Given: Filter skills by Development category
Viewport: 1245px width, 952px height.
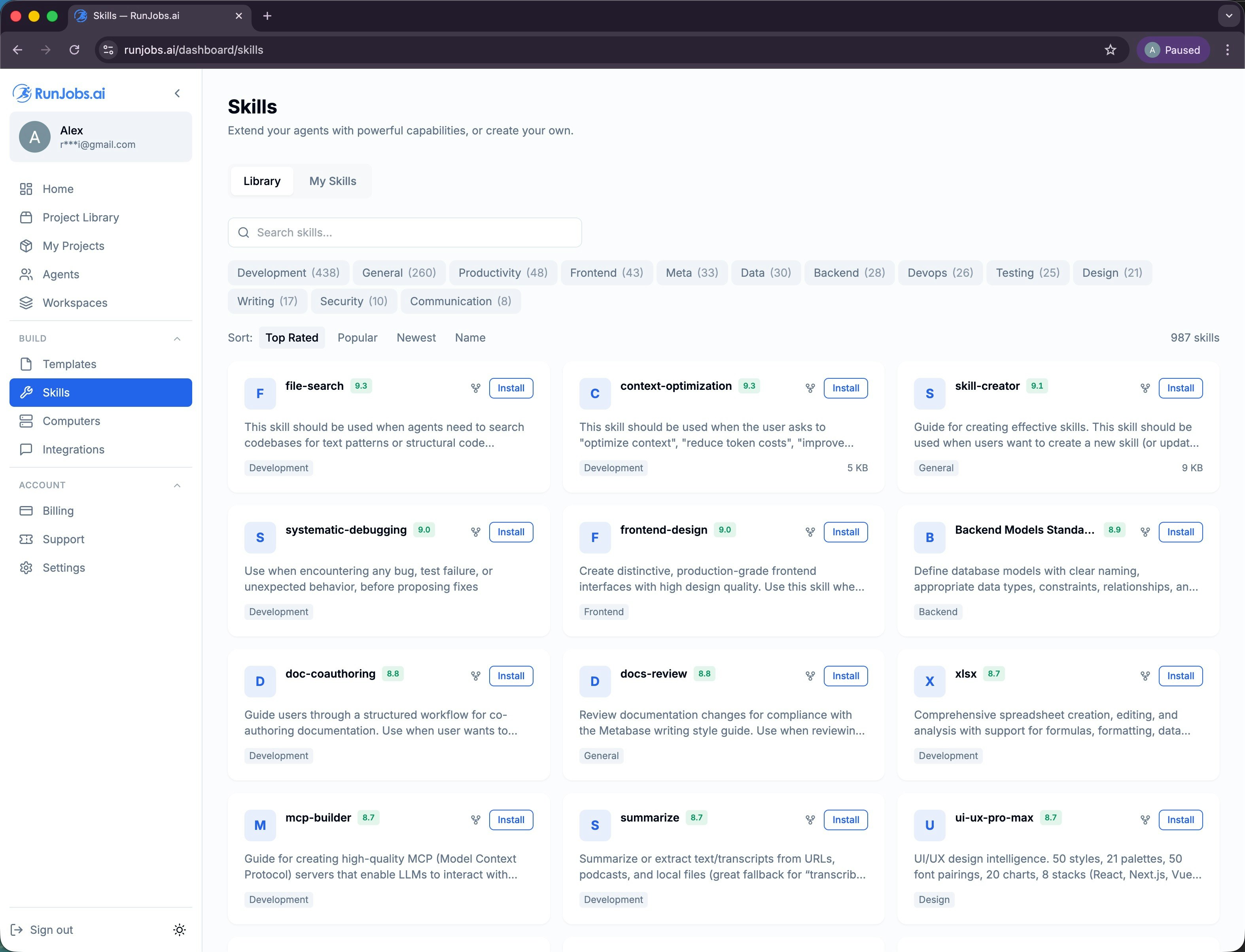Looking at the screenshot, I should click(x=288, y=272).
